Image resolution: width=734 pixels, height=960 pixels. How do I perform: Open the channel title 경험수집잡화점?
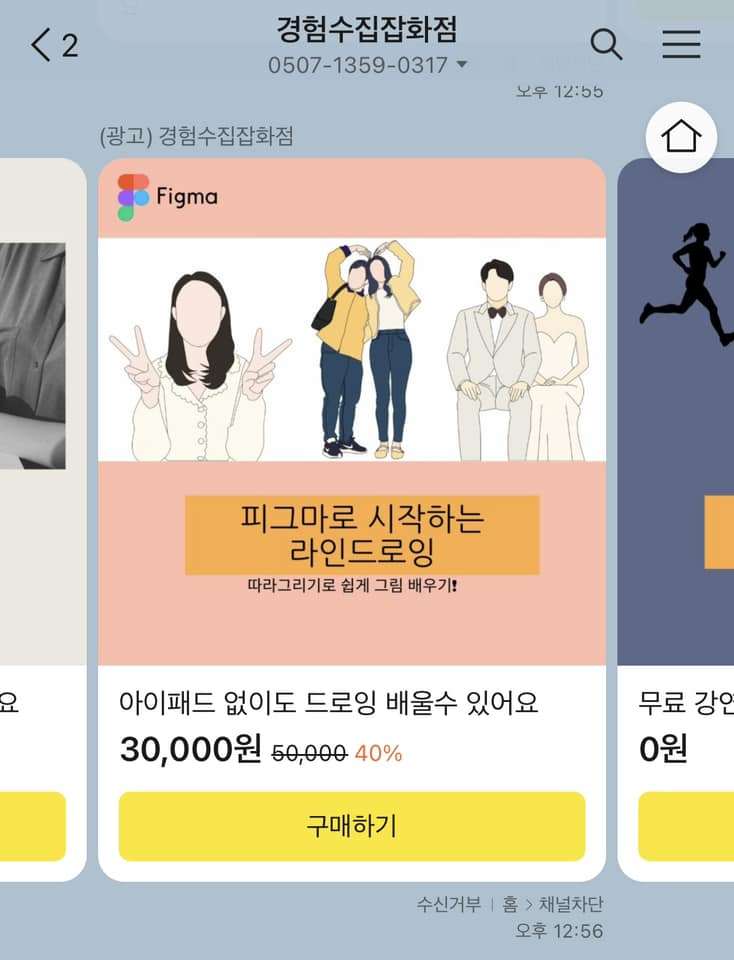click(x=367, y=29)
